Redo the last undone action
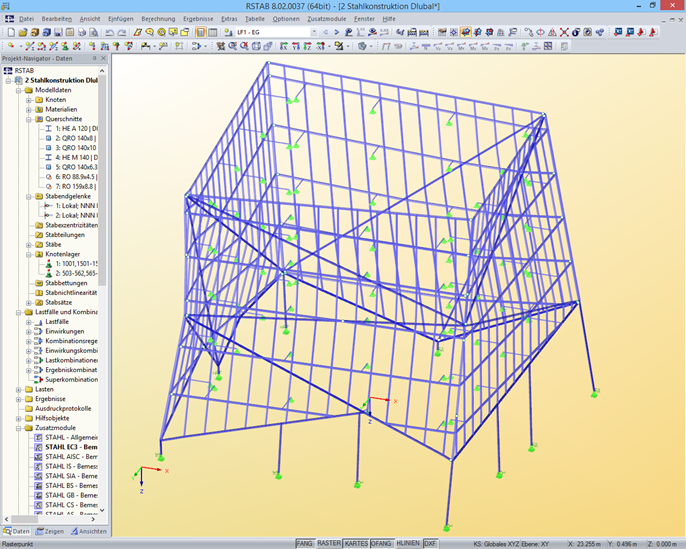The height and width of the screenshot is (549, 686). [122, 32]
